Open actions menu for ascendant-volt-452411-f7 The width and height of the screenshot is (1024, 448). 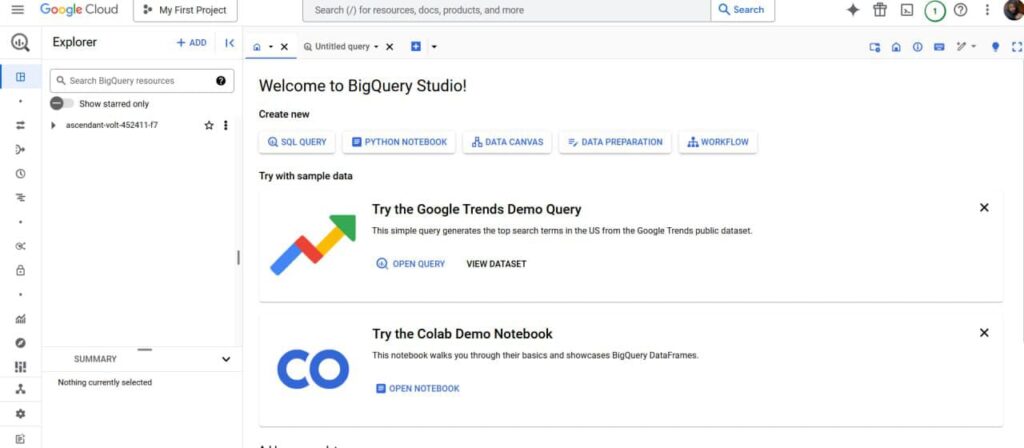point(226,125)
